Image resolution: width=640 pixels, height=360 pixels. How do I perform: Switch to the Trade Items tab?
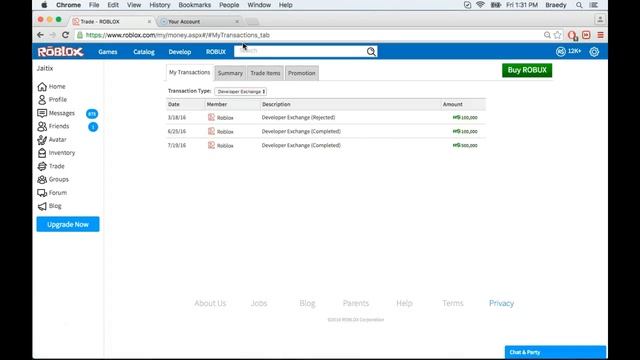pos(265,73)
